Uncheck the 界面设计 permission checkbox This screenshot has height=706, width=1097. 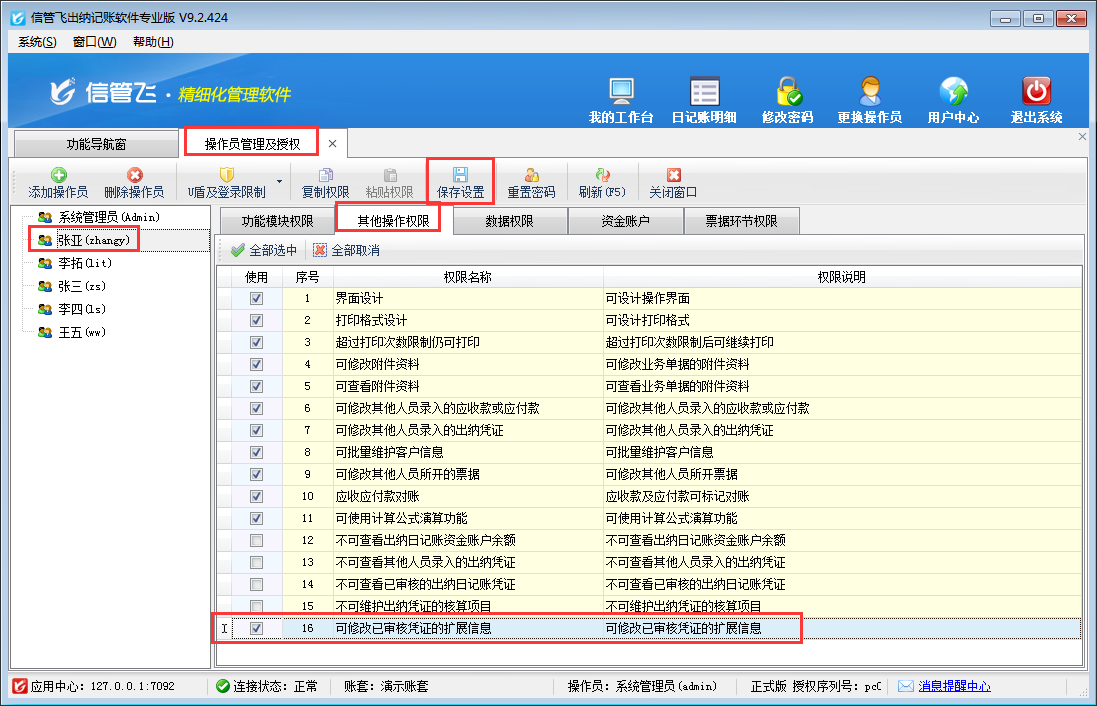(257, 299)
